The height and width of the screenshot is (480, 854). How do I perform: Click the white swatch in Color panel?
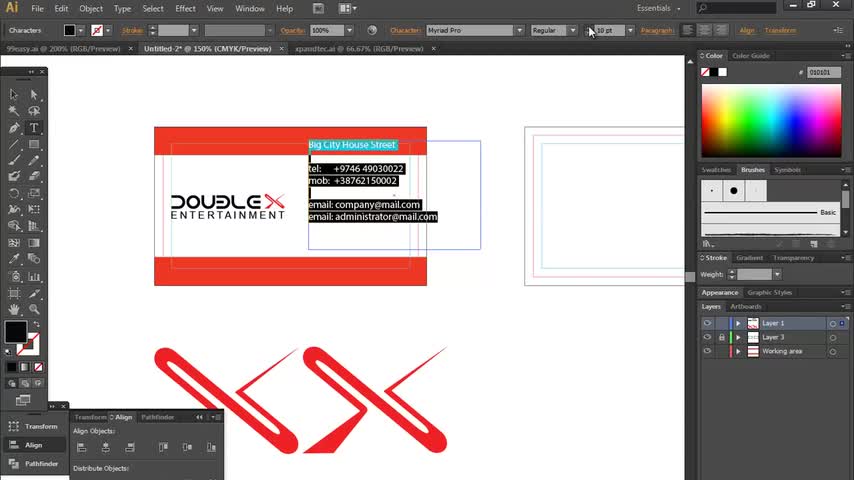[723, 72]
